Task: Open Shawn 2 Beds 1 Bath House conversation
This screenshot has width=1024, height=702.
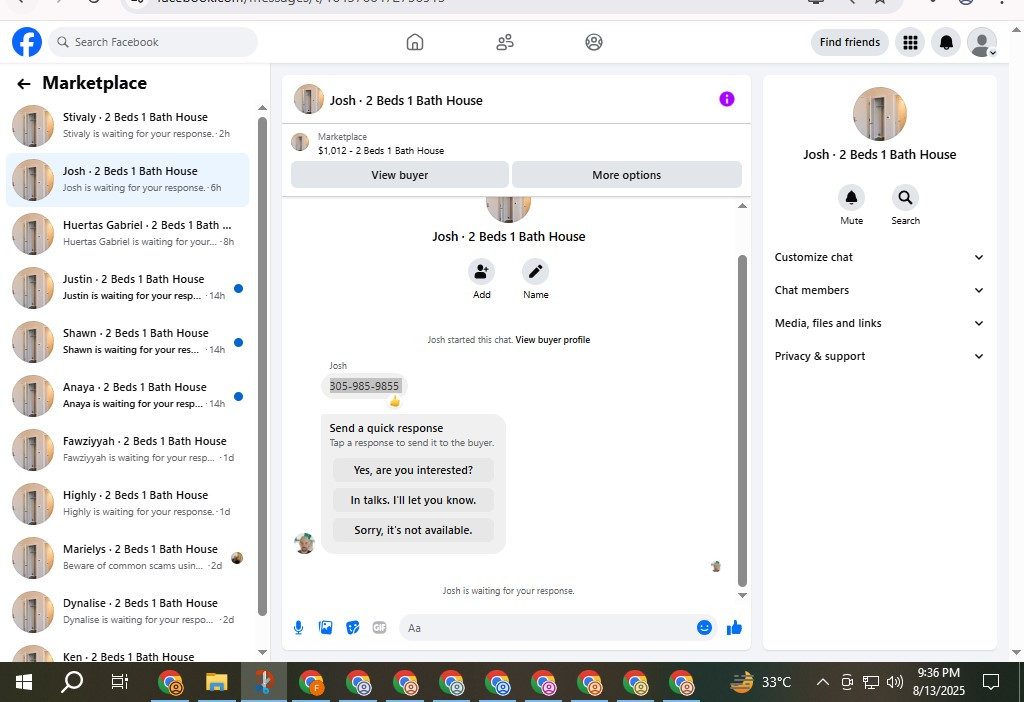Action: point(127,342)
